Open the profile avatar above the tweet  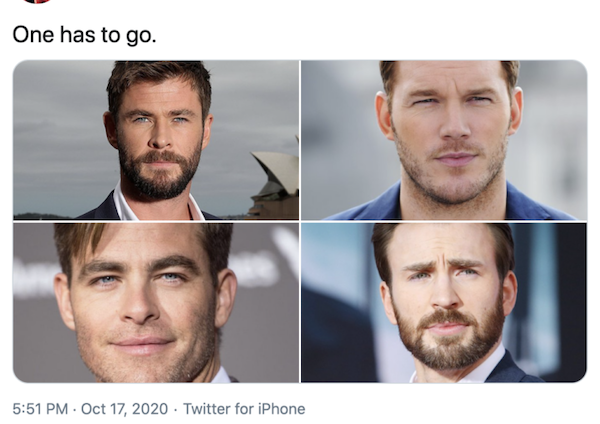pos(36,2)
